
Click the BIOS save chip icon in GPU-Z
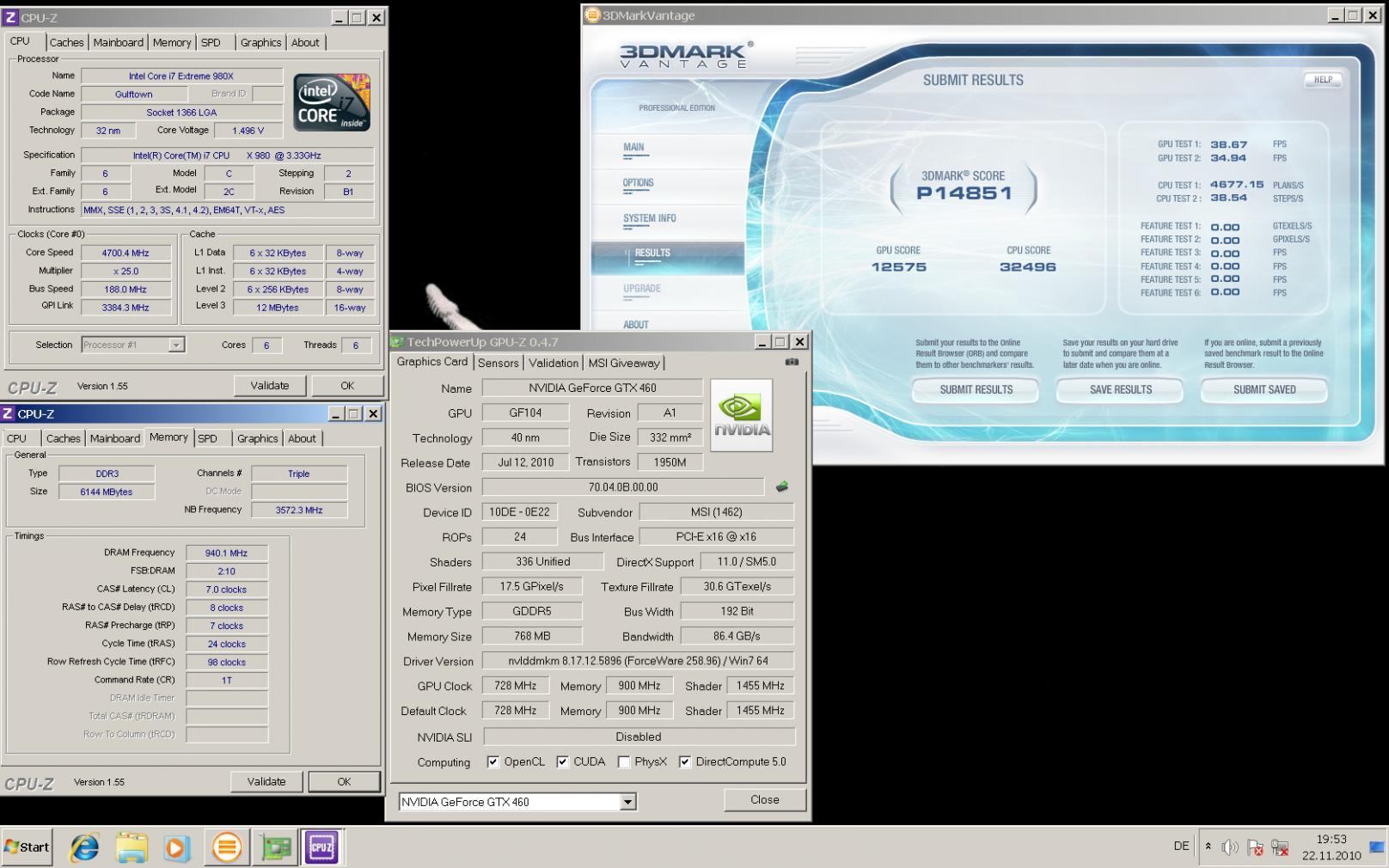click(x=781, y=486)
